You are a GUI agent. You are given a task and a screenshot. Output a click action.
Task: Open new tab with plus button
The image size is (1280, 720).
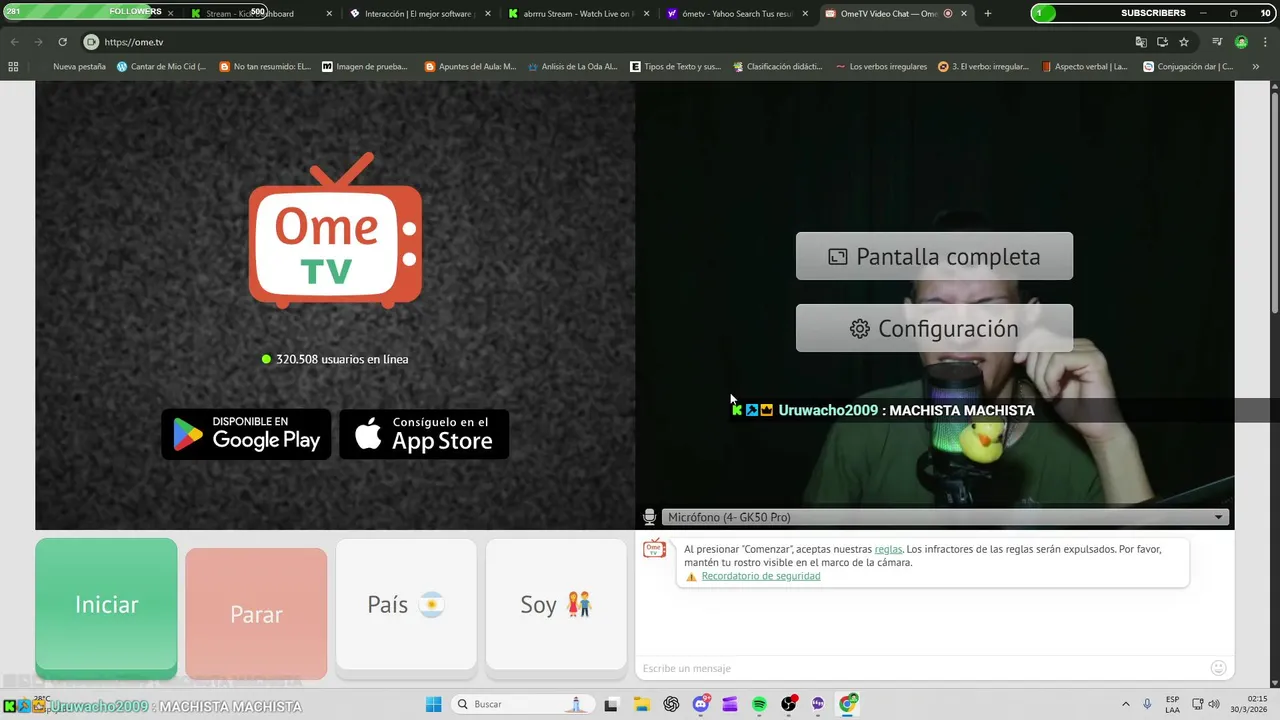point(988,14)
